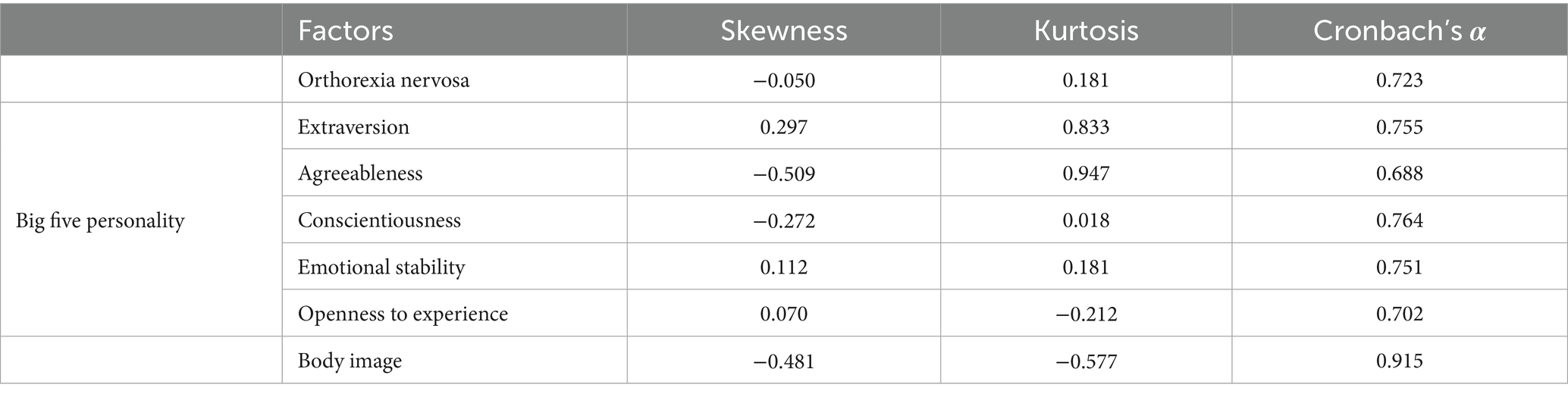Click Body image Cronbach's alpha 0.915
The height and width of the screenshot is (397, 1568).
[x=1399, y=361]
